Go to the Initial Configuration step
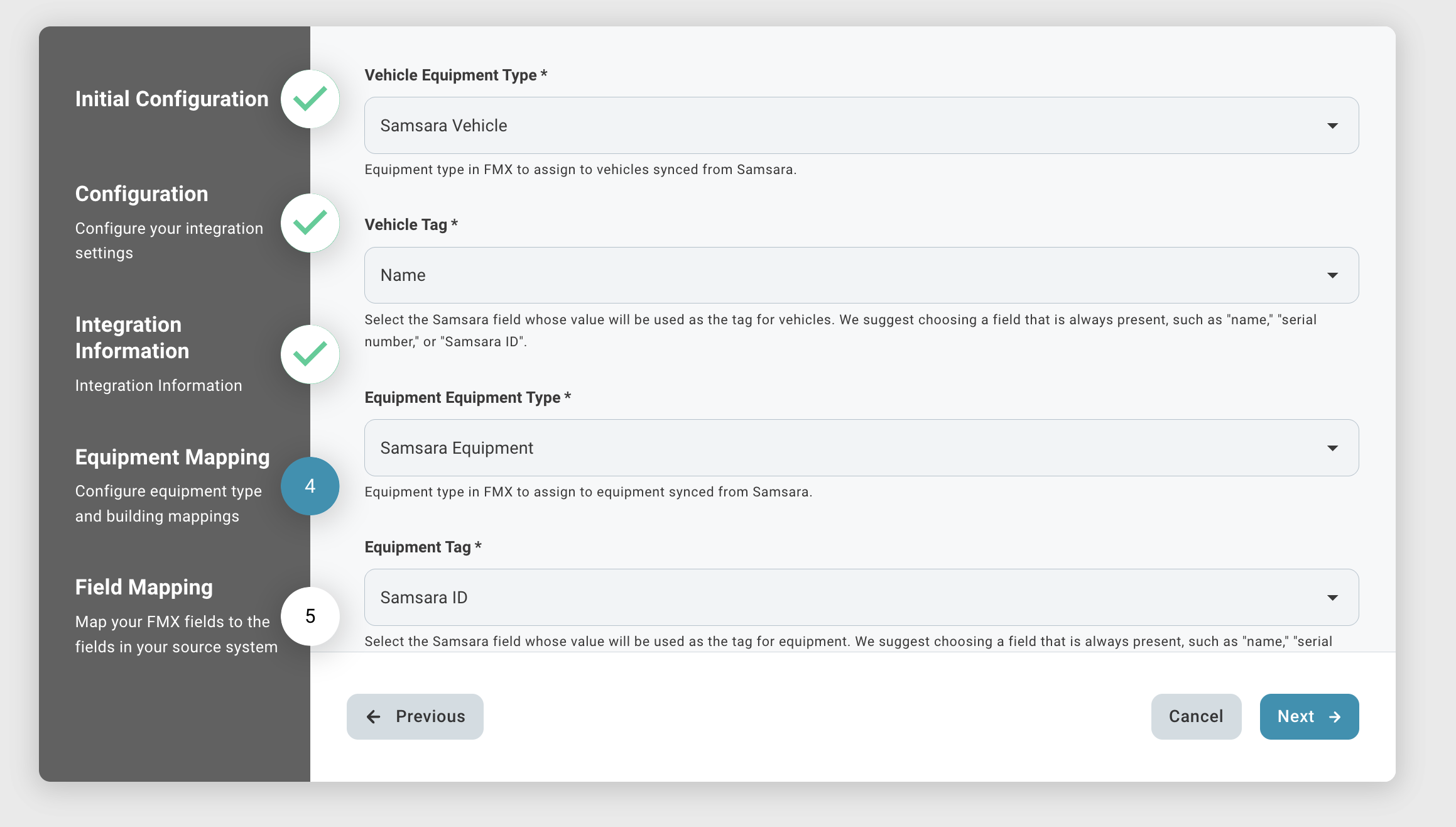This screenshot has height=827, width=1456. click(x=171, y=99)
